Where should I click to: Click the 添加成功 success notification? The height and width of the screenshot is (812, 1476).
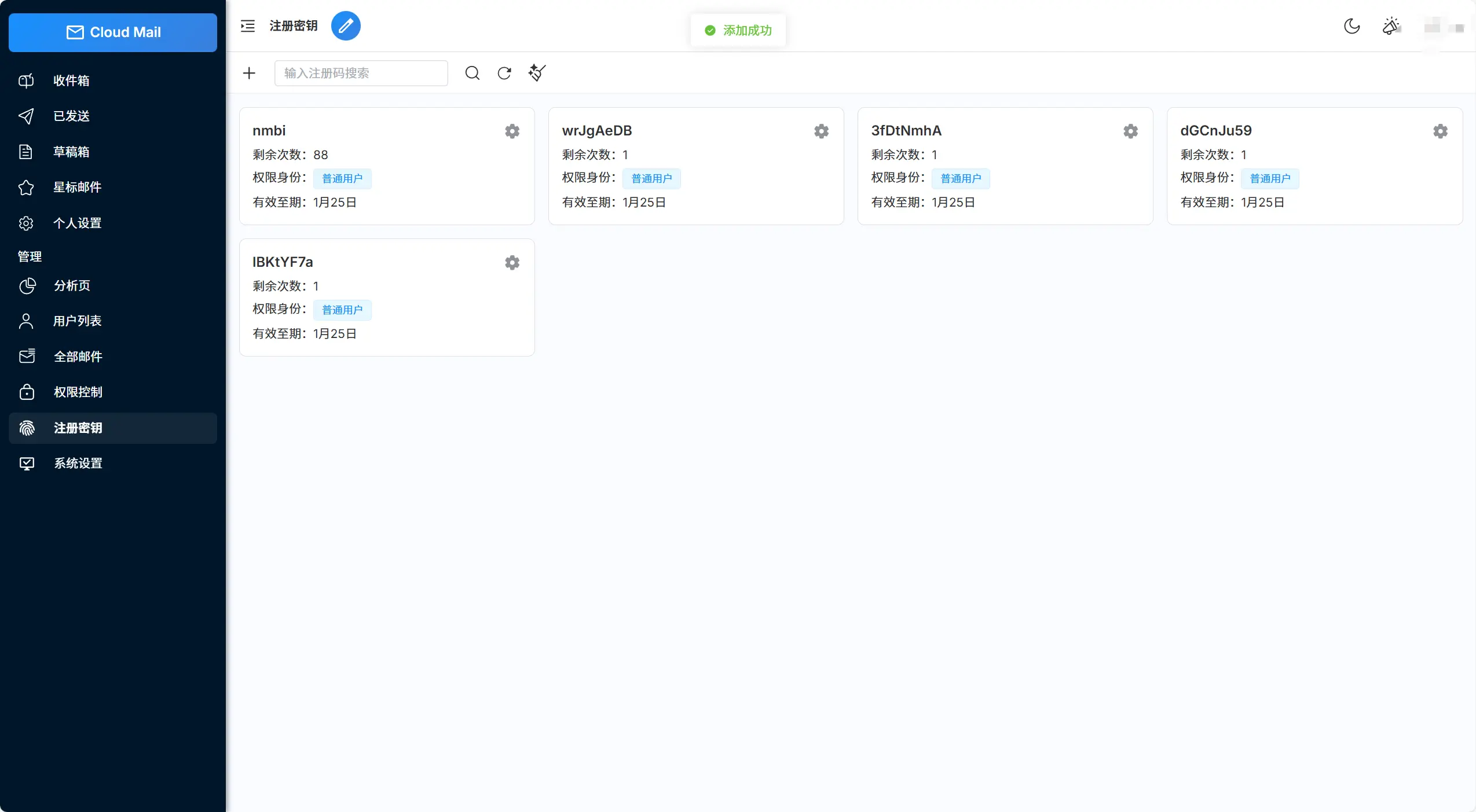pos(738,31)
